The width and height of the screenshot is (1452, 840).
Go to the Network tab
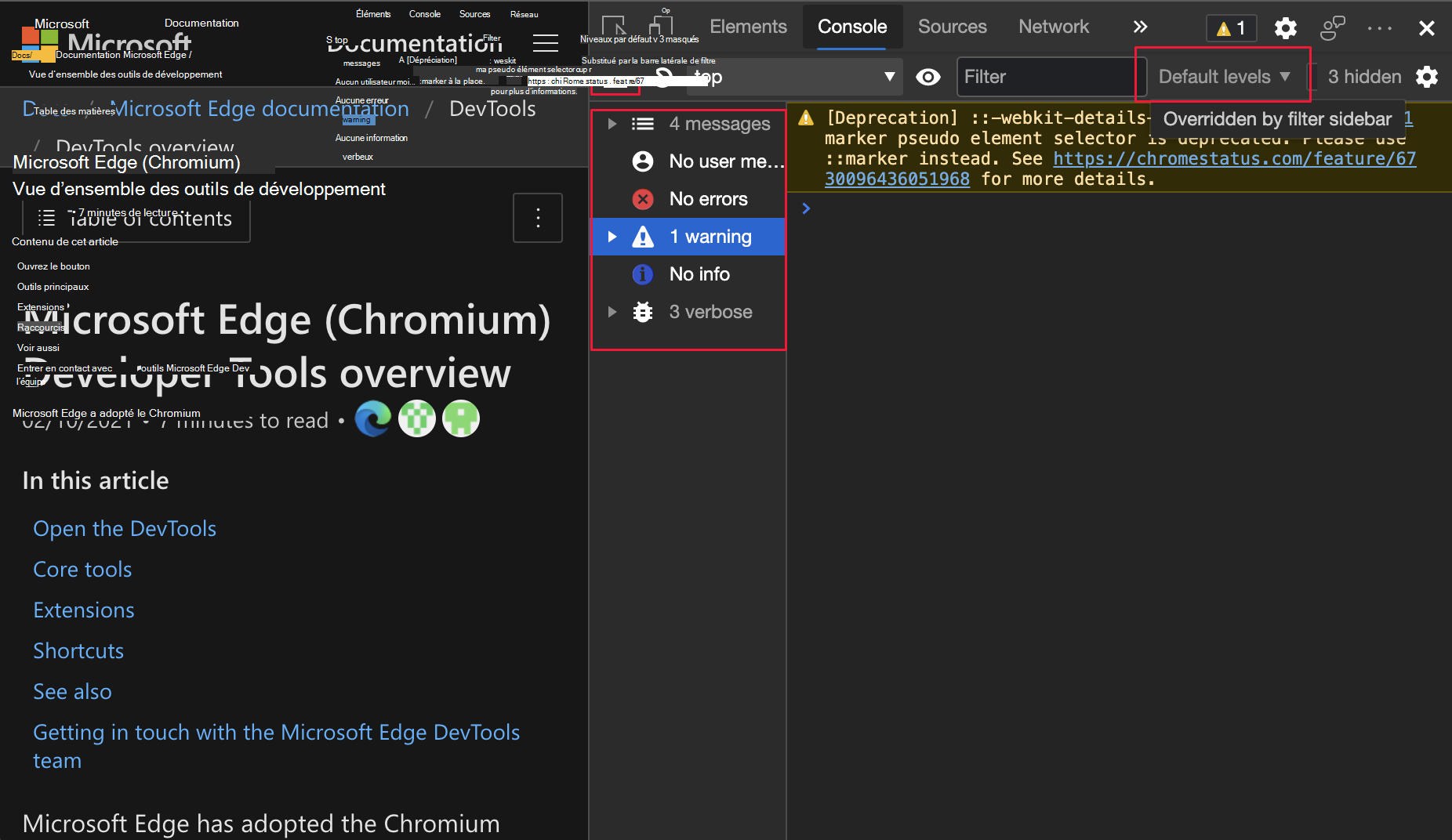coord(1054,27)
